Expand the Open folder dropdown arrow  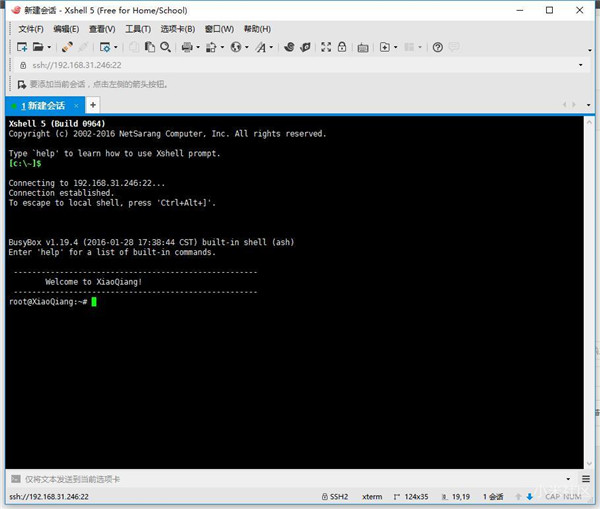pos(49,47)
